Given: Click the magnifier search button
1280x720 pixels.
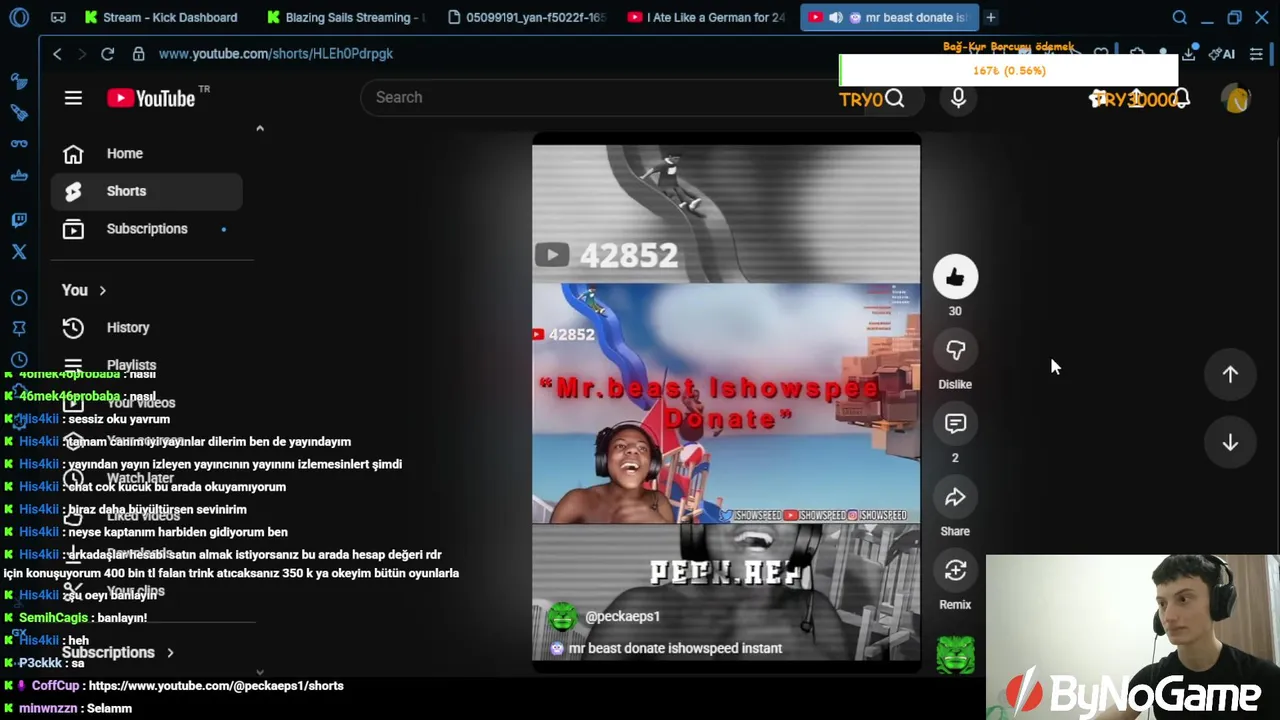Looking at the screenshot, I should [x=894, y=98].
